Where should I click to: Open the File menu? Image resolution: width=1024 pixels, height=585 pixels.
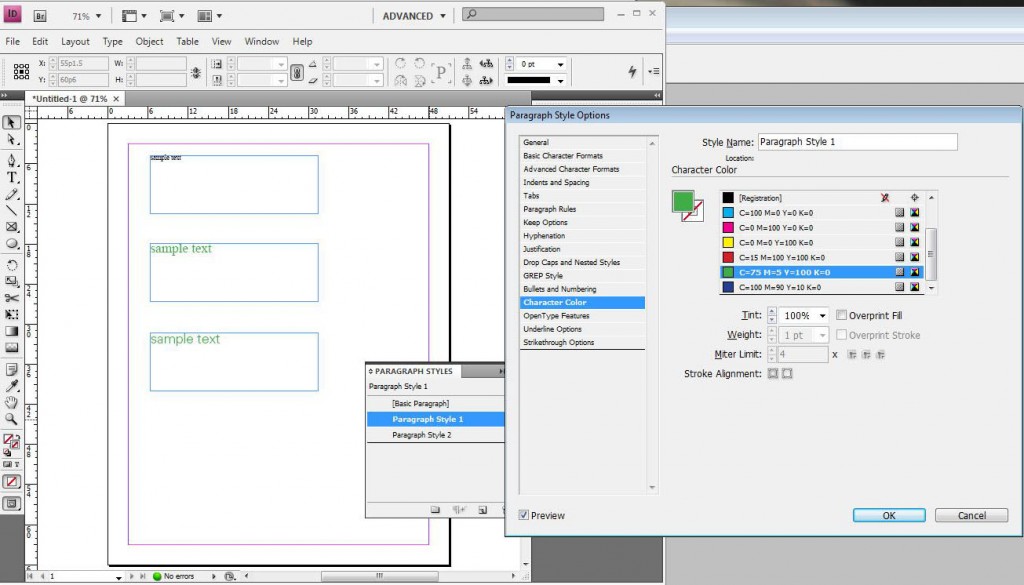coord(12,41)
